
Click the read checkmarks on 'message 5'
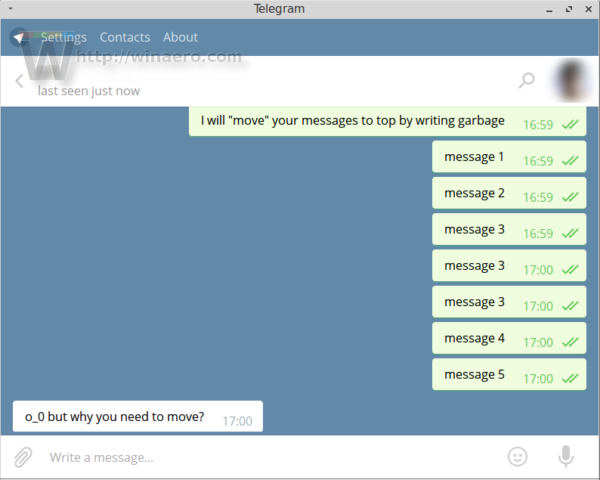click(570, 379)
